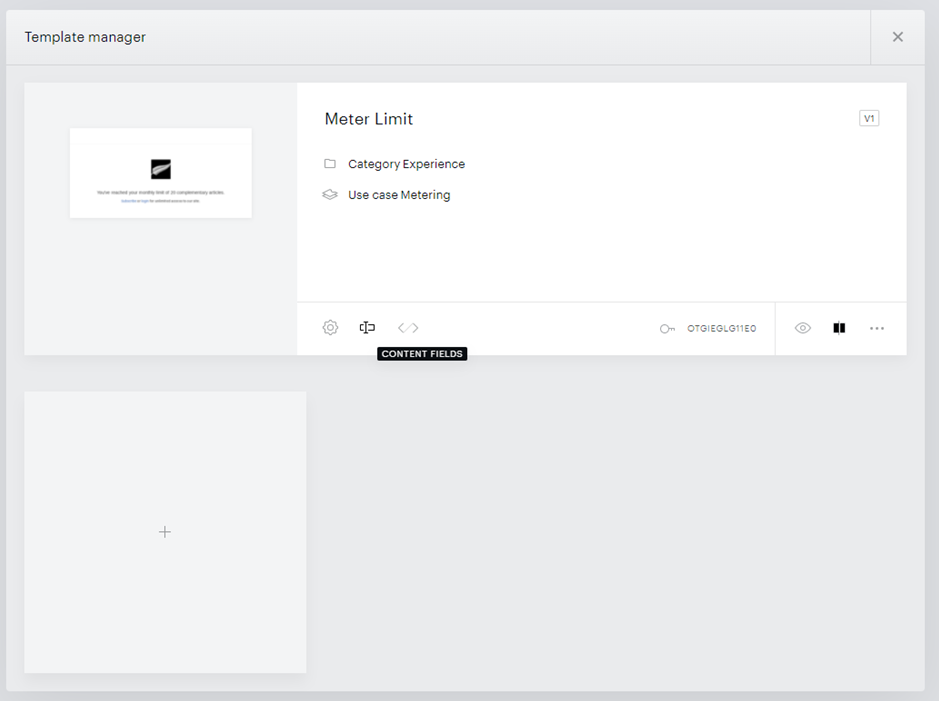Viewport: 939px width, 701px height.
Task: Open the Meter Limit thumbnail preview
Action: 160,173
